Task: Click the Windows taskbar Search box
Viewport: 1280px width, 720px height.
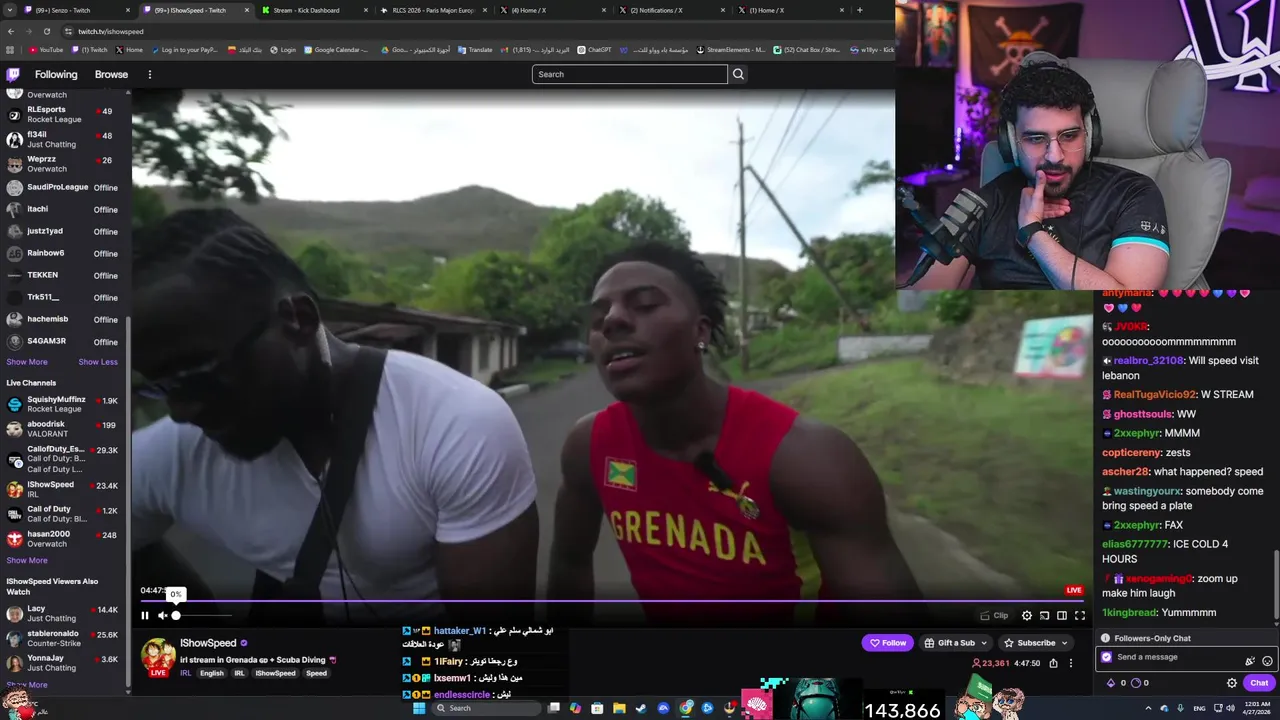Action: [487, 708]
